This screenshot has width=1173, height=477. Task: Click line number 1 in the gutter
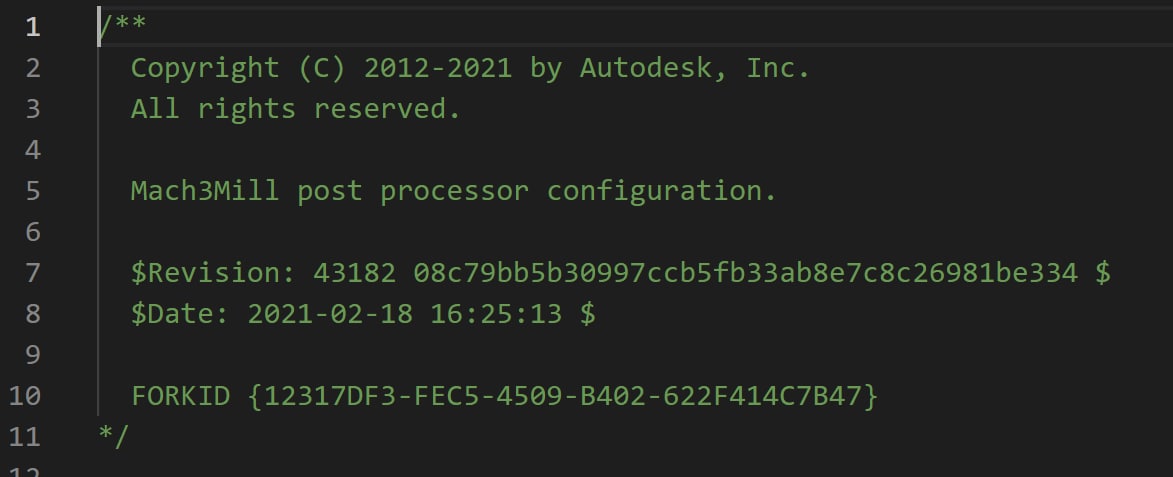[x=33, y=27]
